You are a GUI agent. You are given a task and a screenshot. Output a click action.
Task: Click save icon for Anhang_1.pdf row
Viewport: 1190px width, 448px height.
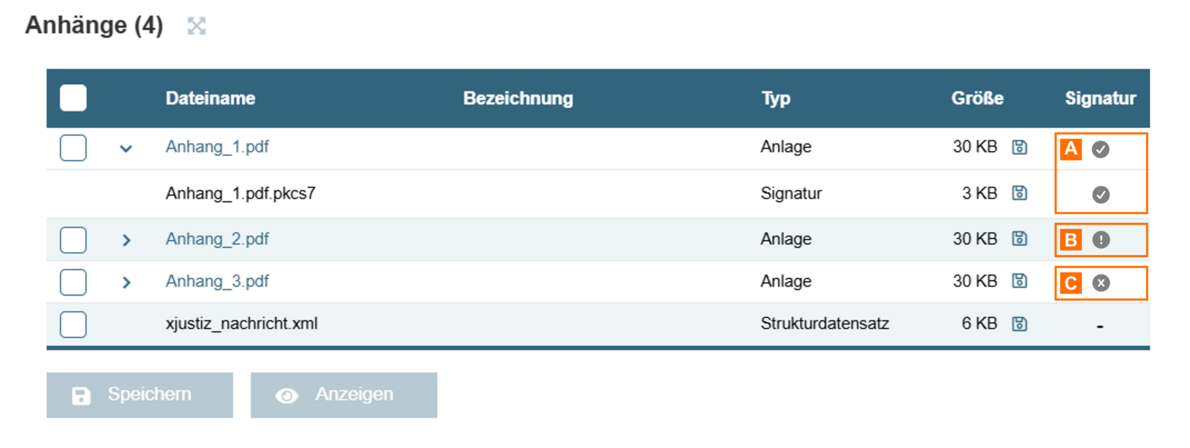pos(1019,148)
